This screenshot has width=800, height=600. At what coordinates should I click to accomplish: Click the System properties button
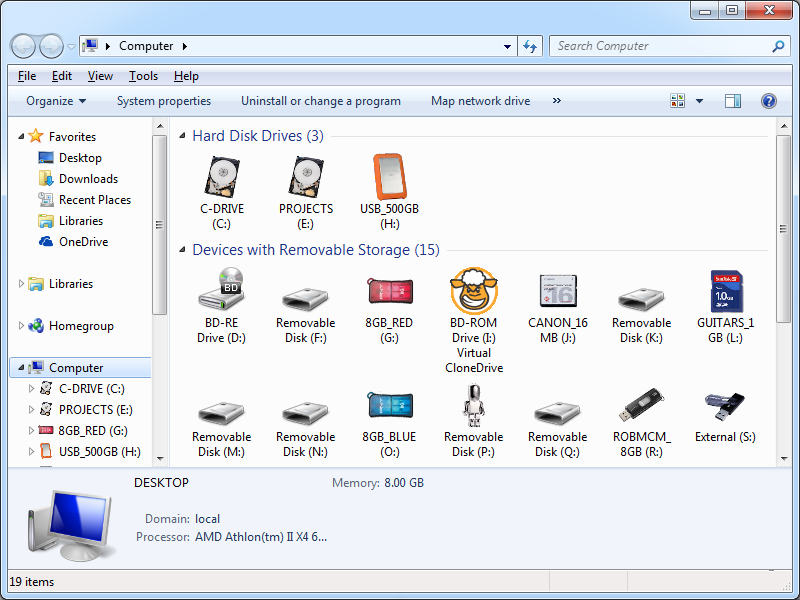click(x=164, y=101)
